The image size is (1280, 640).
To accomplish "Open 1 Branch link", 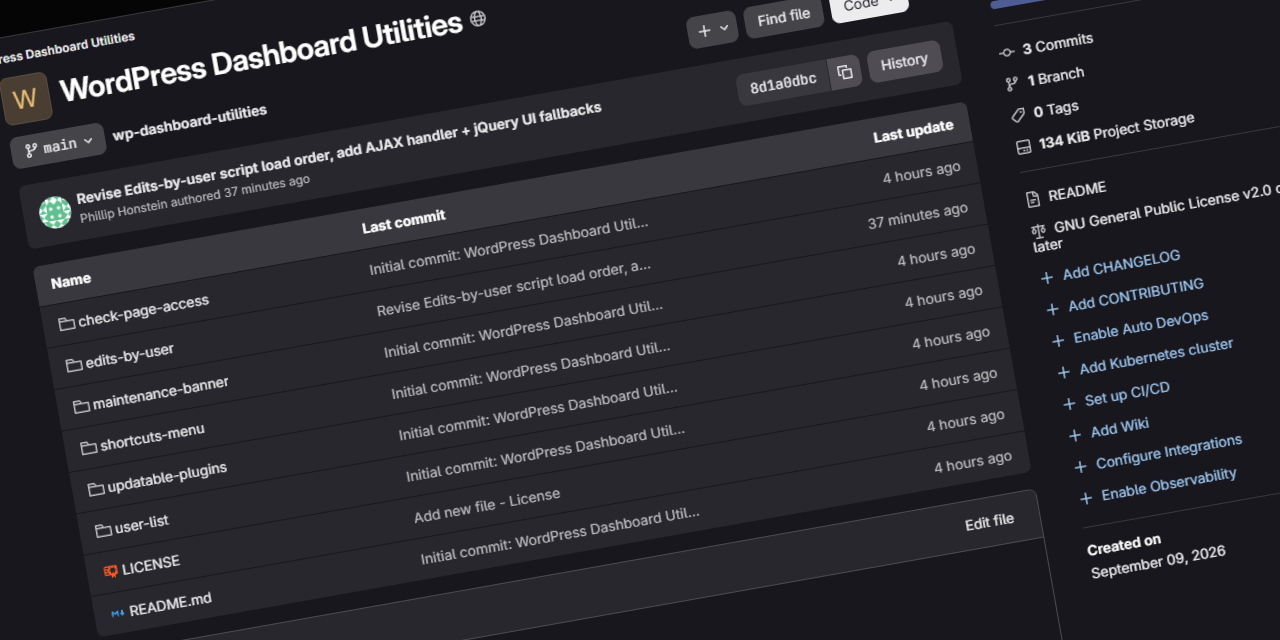I will click(x=1055, y=78).
